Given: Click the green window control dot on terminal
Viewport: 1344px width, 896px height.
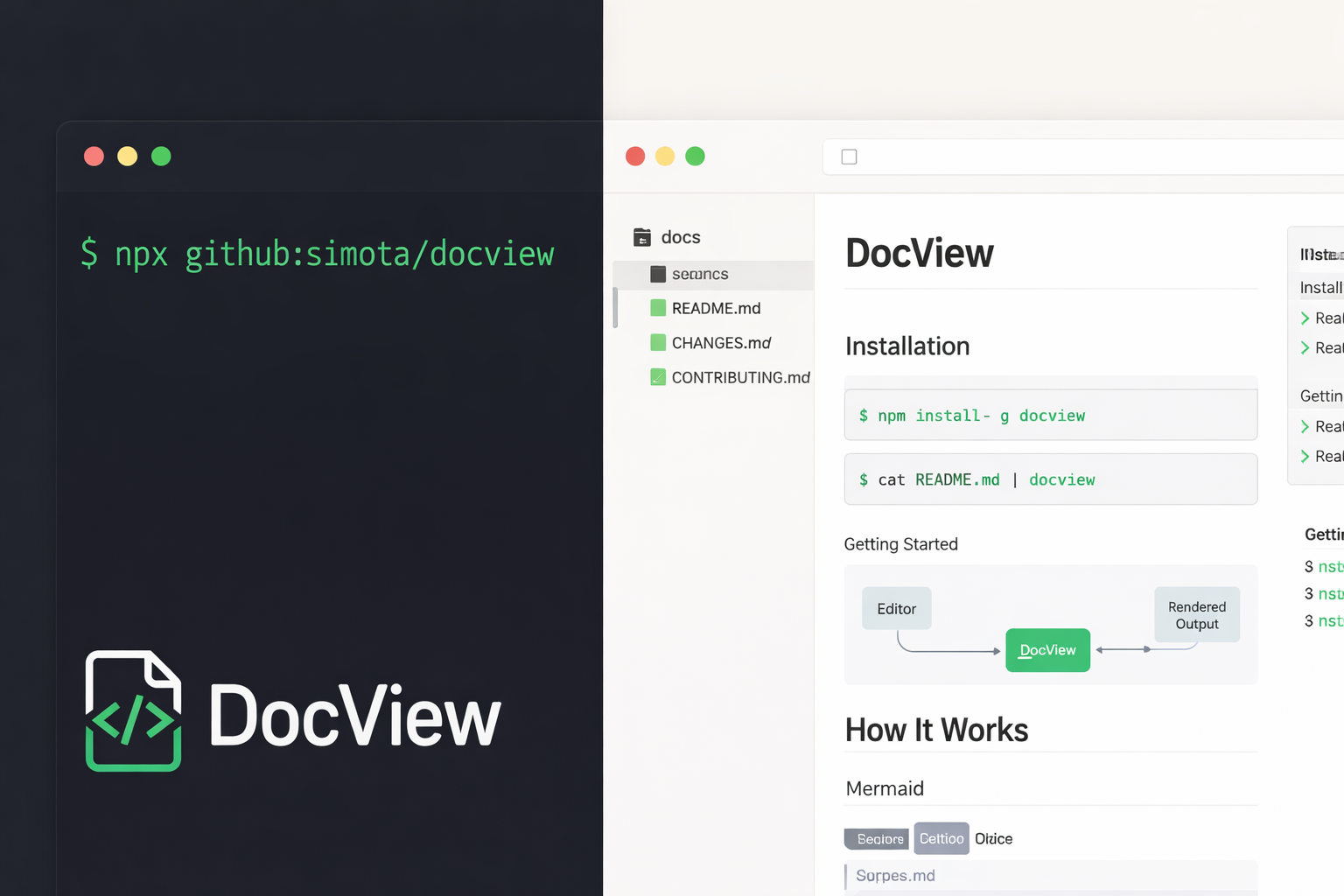Looking at the screenshot, I should coord(161,156).
